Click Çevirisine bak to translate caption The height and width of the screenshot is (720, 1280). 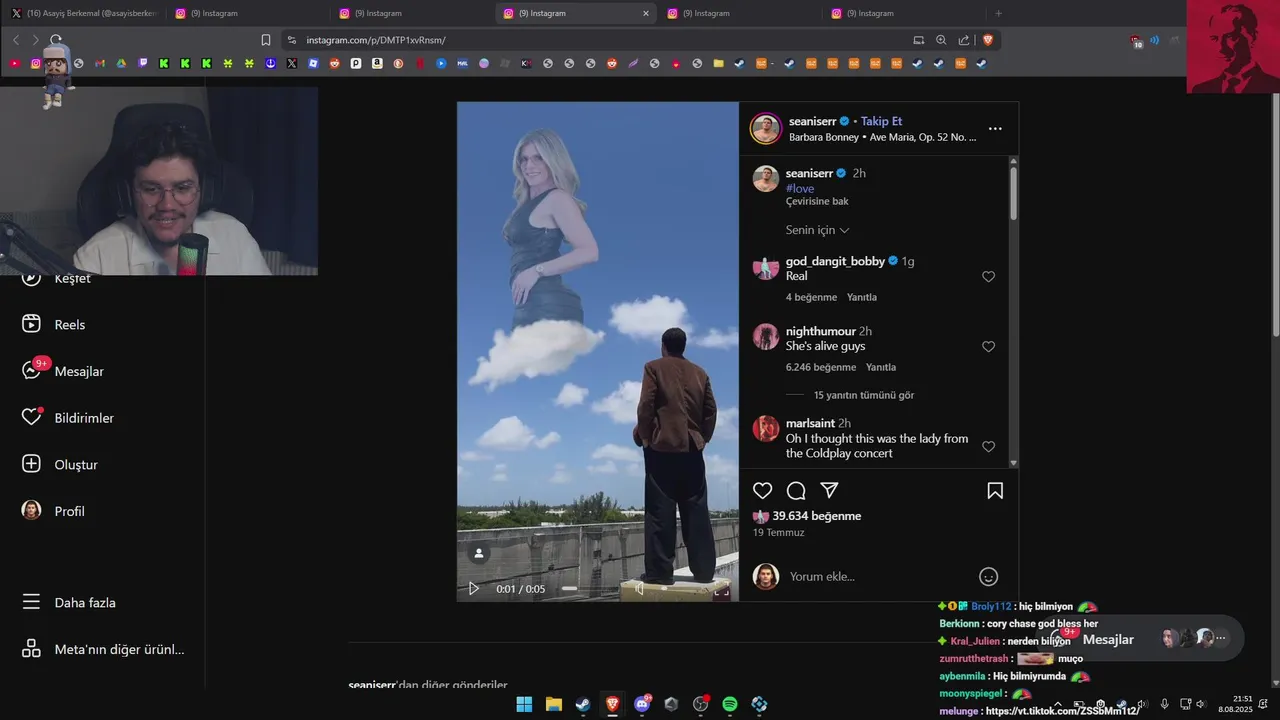click(x=817, y=201)
